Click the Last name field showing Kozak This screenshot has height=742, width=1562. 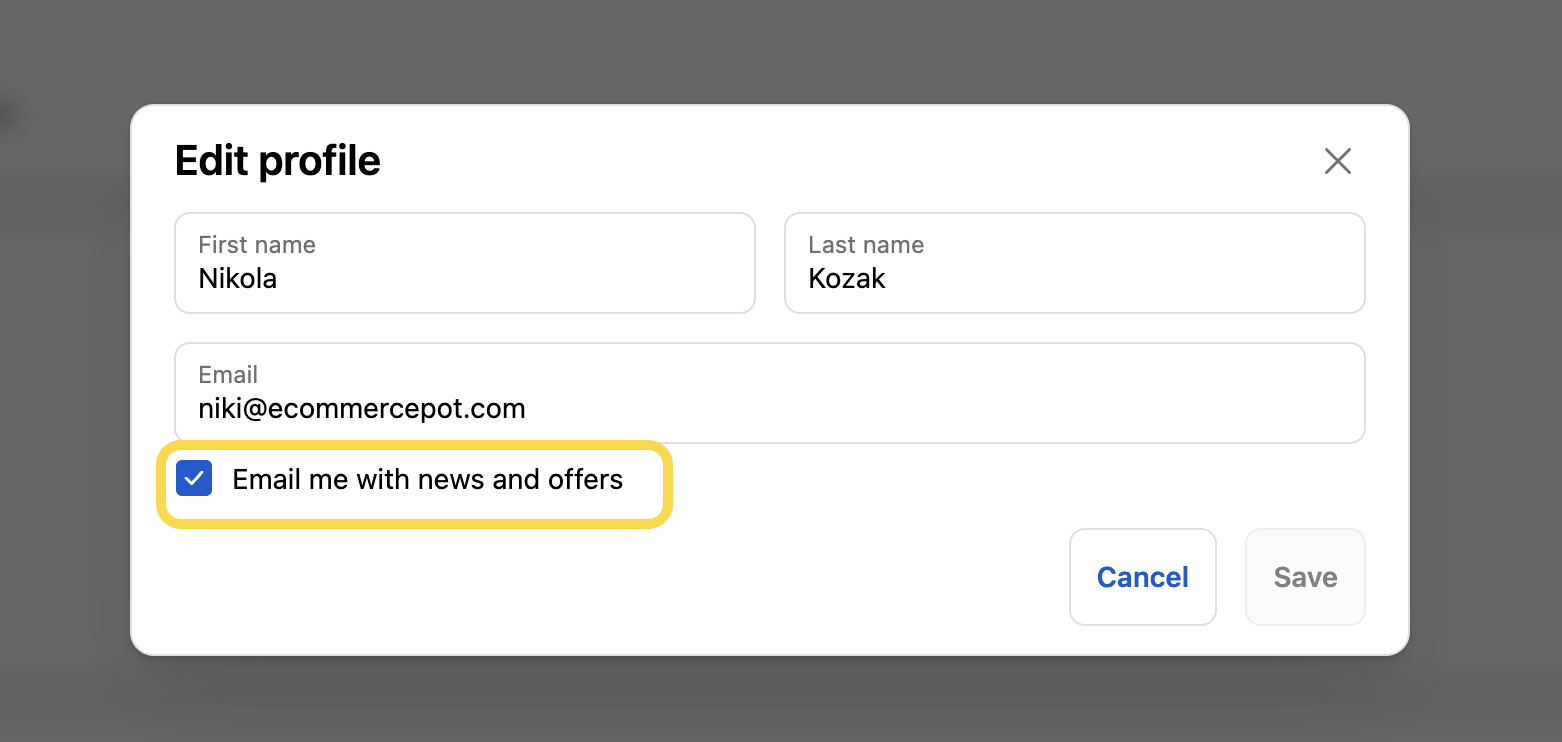1075,263
